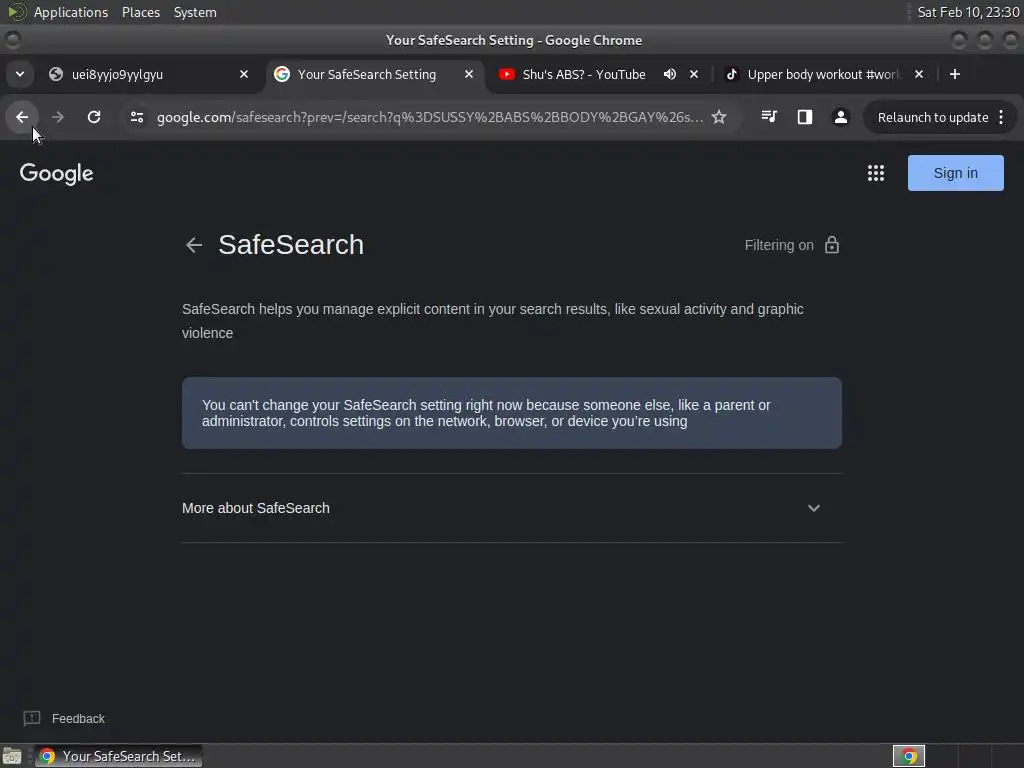This screenshot has height=768, width=1024.
Task: Open the Places menu
Action: 140,12
